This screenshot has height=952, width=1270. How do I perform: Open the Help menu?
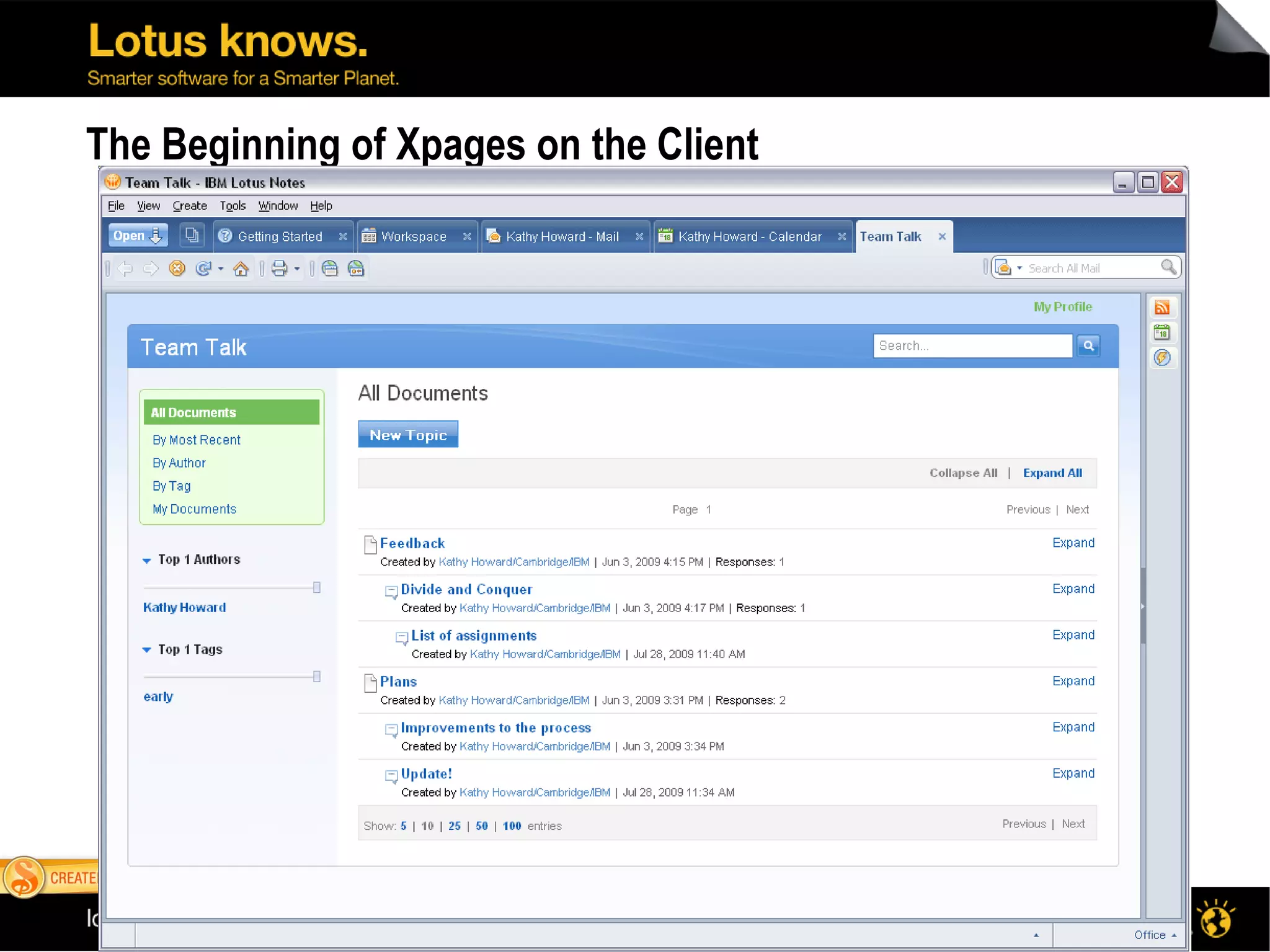point(321,206)
